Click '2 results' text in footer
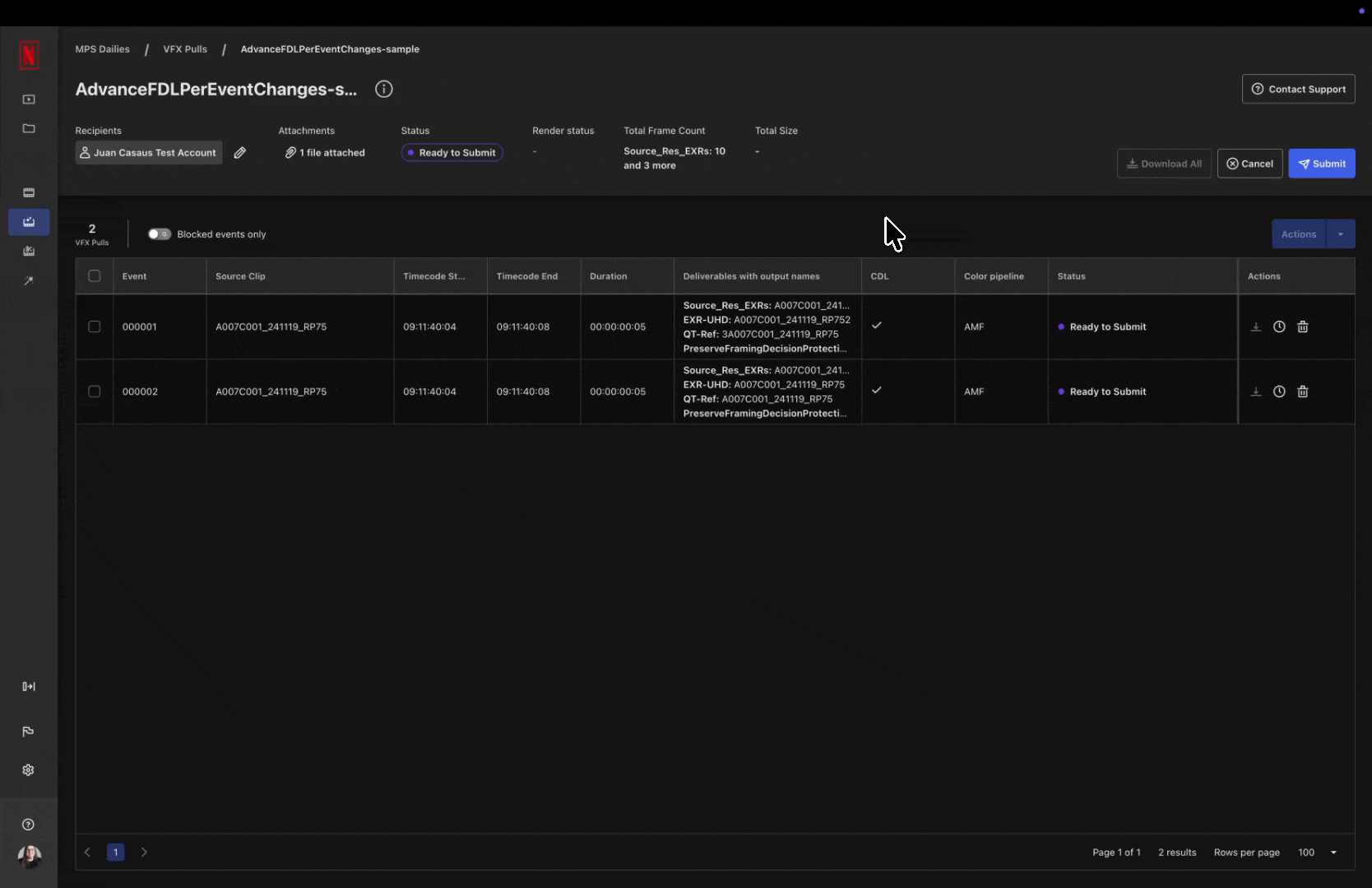1372x888 pixels. tap(1177, 853)
